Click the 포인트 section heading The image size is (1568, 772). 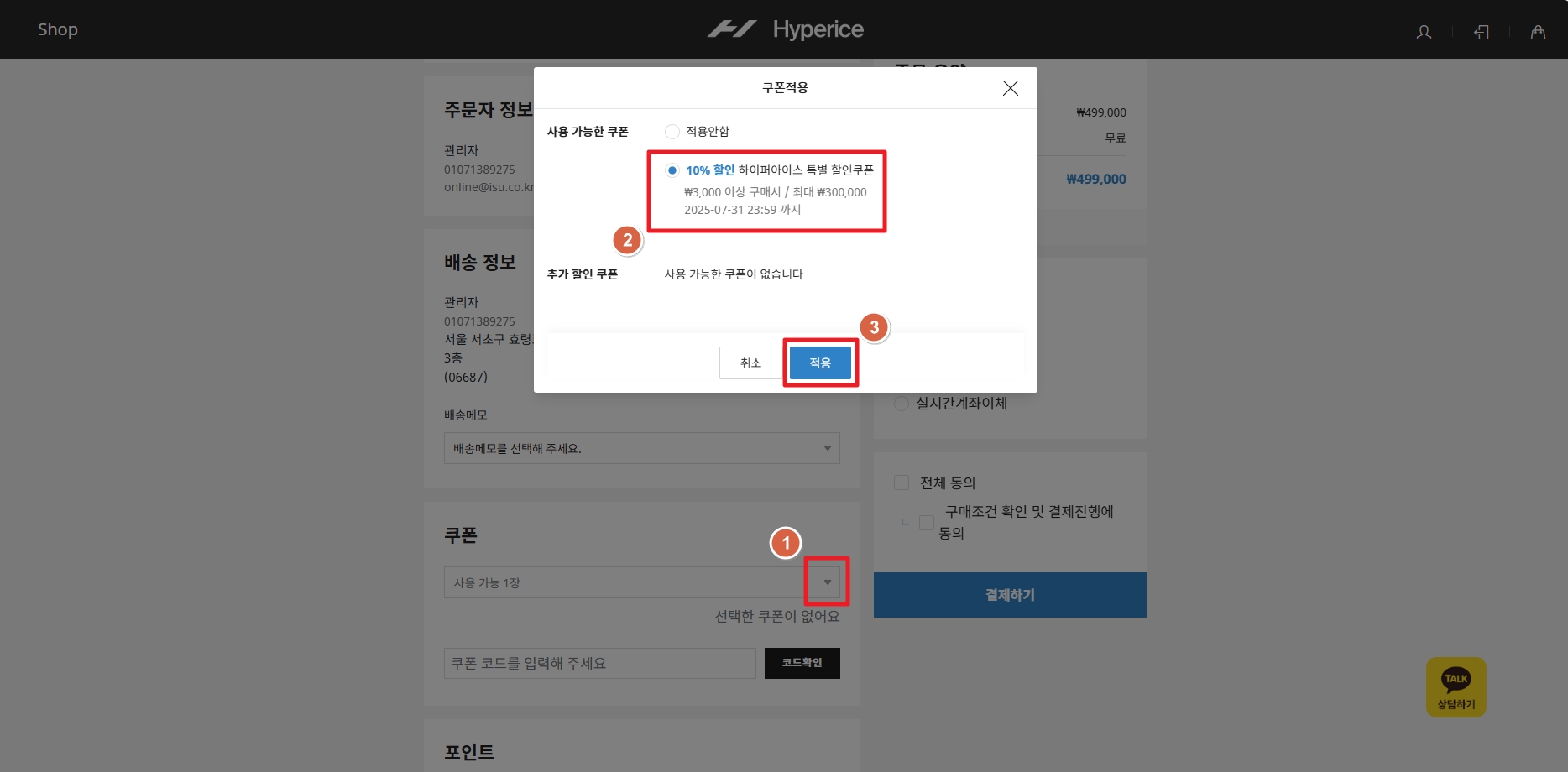pyautogui.click(x=469, y=753)
